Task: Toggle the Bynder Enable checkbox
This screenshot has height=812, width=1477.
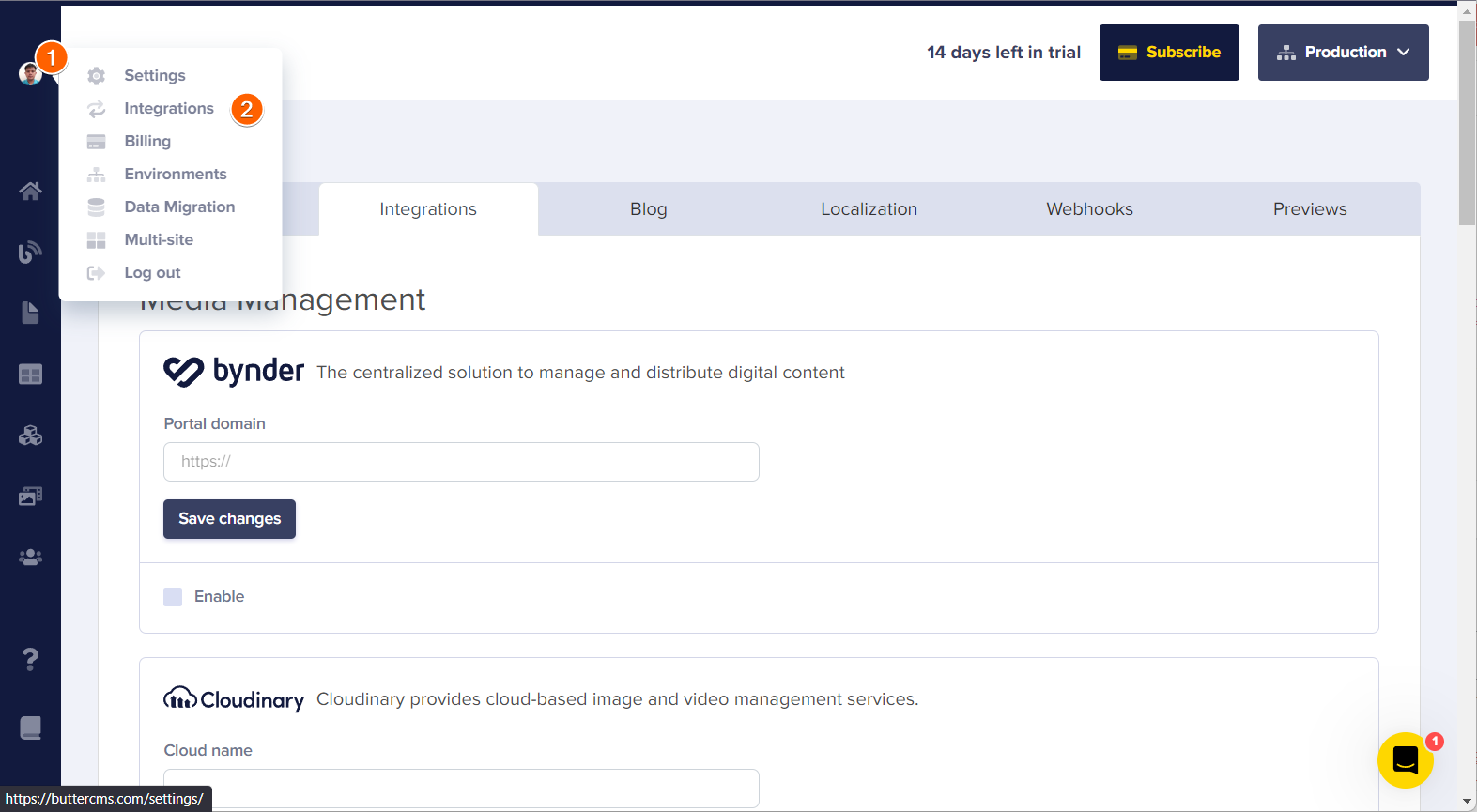Action: pos(173,597)
